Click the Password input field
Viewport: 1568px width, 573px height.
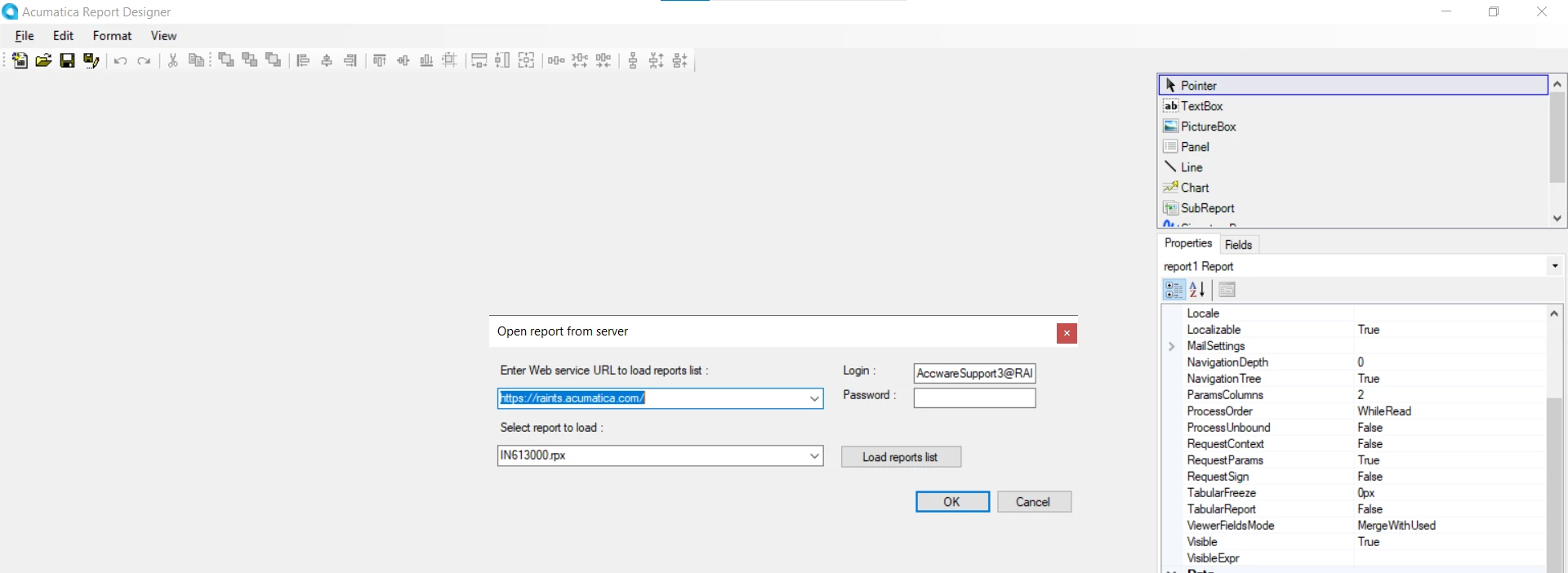click(974, 398)
